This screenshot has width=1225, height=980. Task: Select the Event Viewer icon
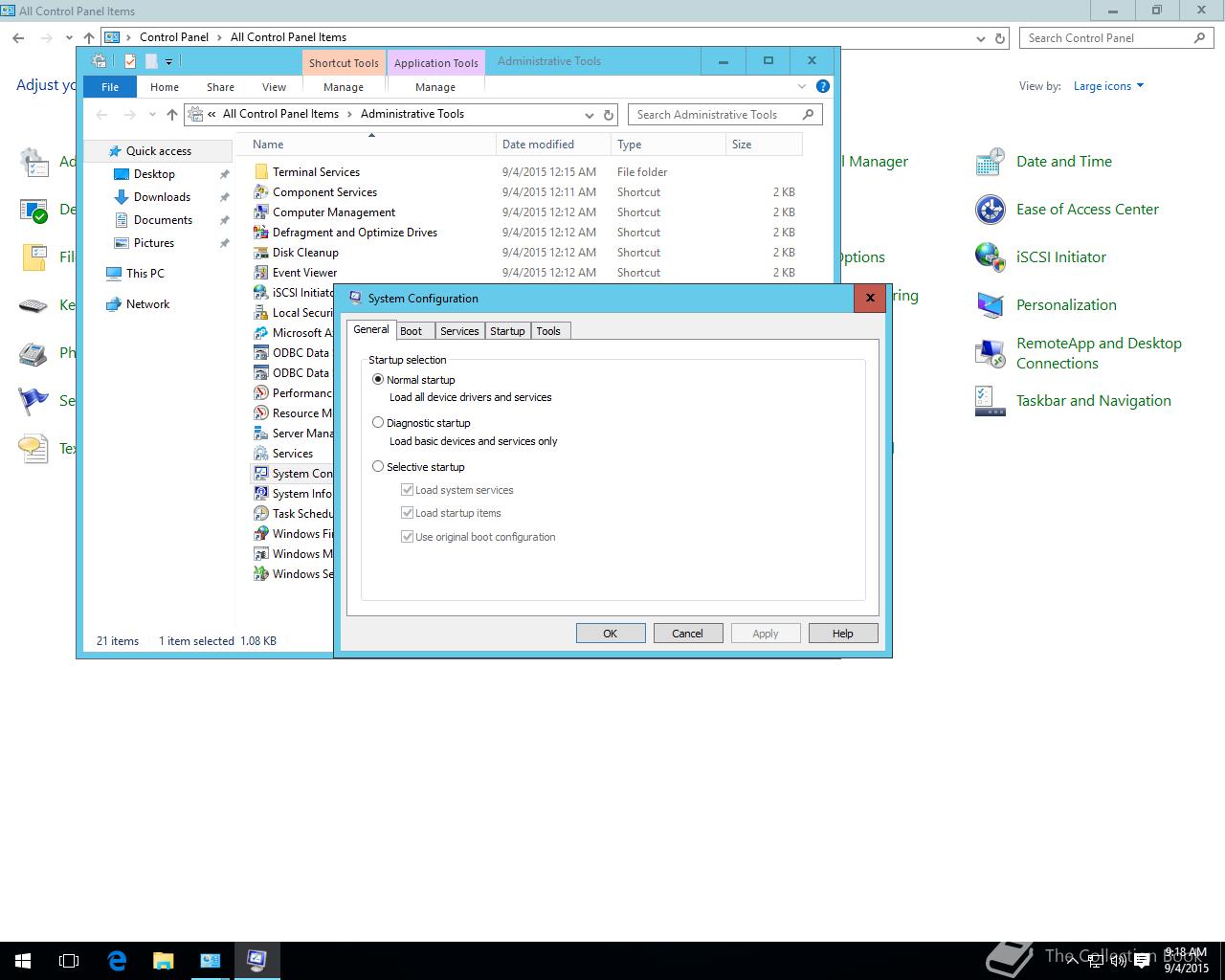[260, 273]
